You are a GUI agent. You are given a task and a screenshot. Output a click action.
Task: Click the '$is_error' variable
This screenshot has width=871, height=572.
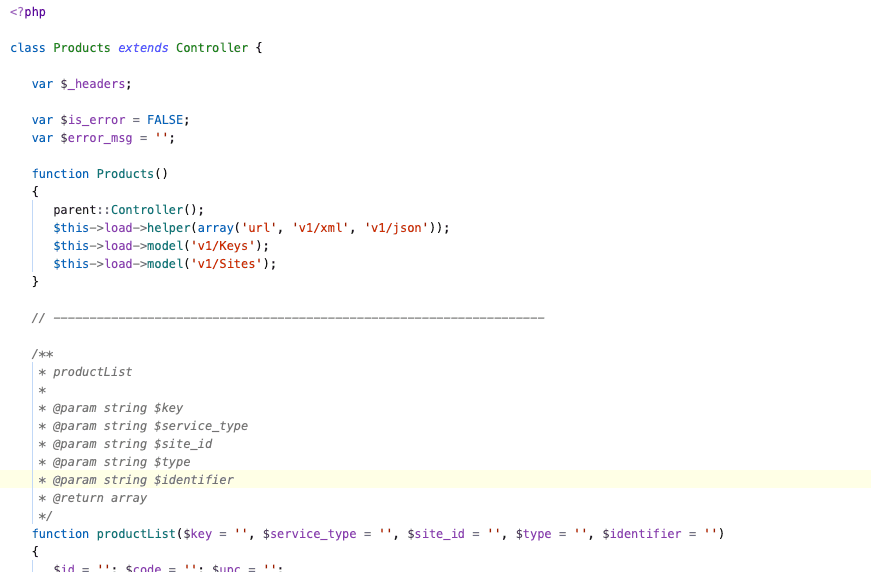(x=93, y=120)
